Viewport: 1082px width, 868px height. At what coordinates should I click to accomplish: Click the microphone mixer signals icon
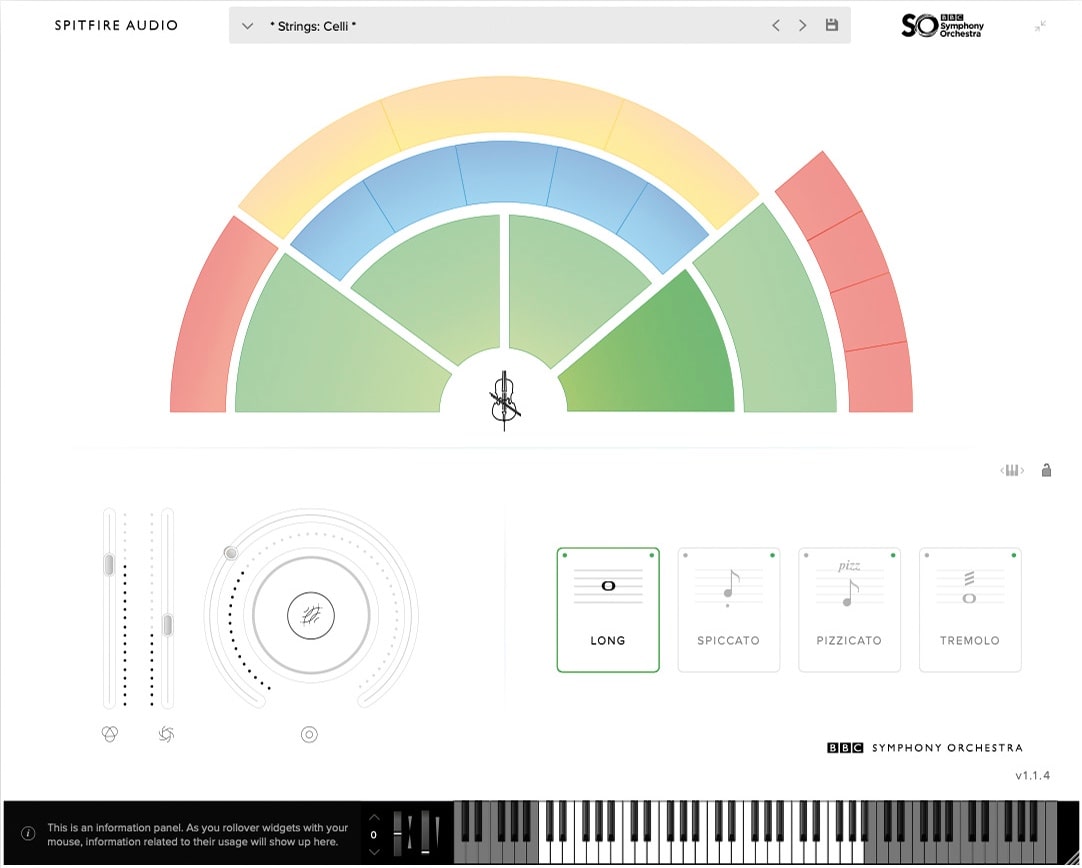click(1012, 470)
